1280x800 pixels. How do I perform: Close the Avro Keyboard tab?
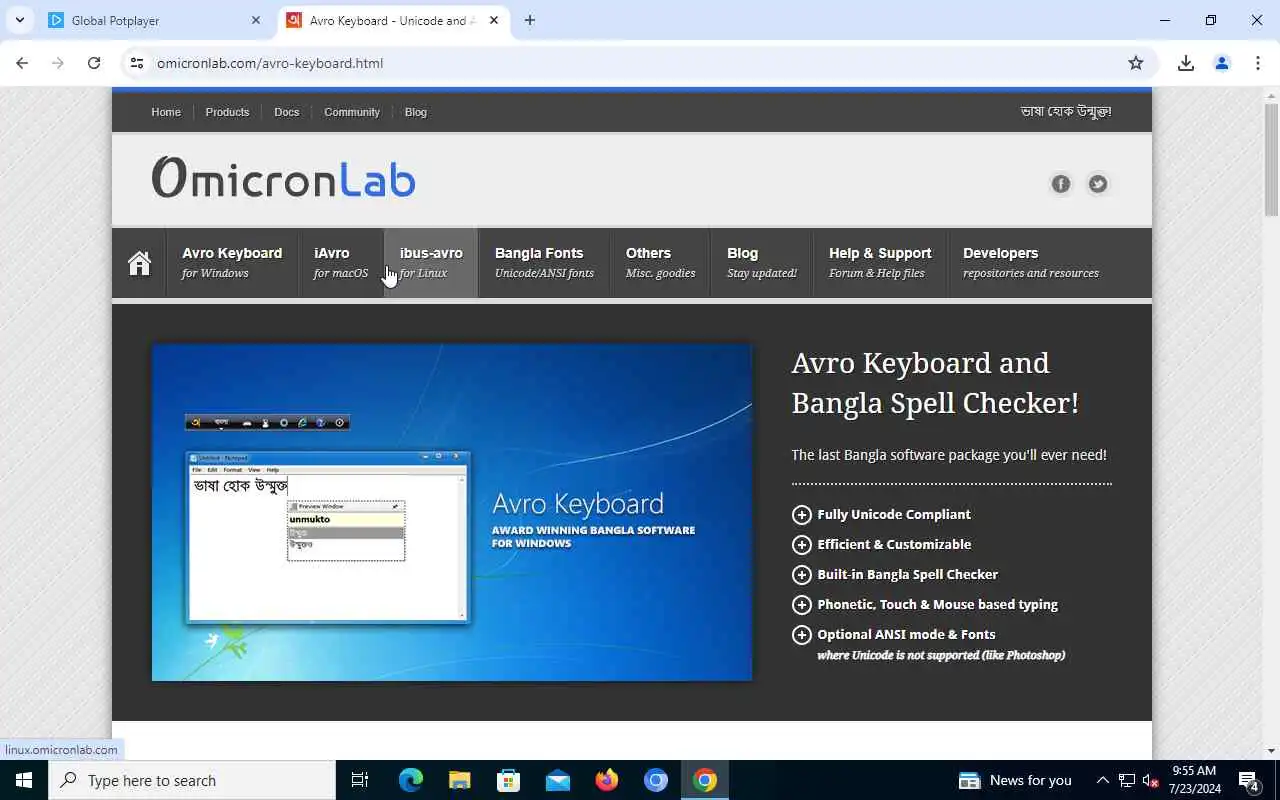(494, 20)
